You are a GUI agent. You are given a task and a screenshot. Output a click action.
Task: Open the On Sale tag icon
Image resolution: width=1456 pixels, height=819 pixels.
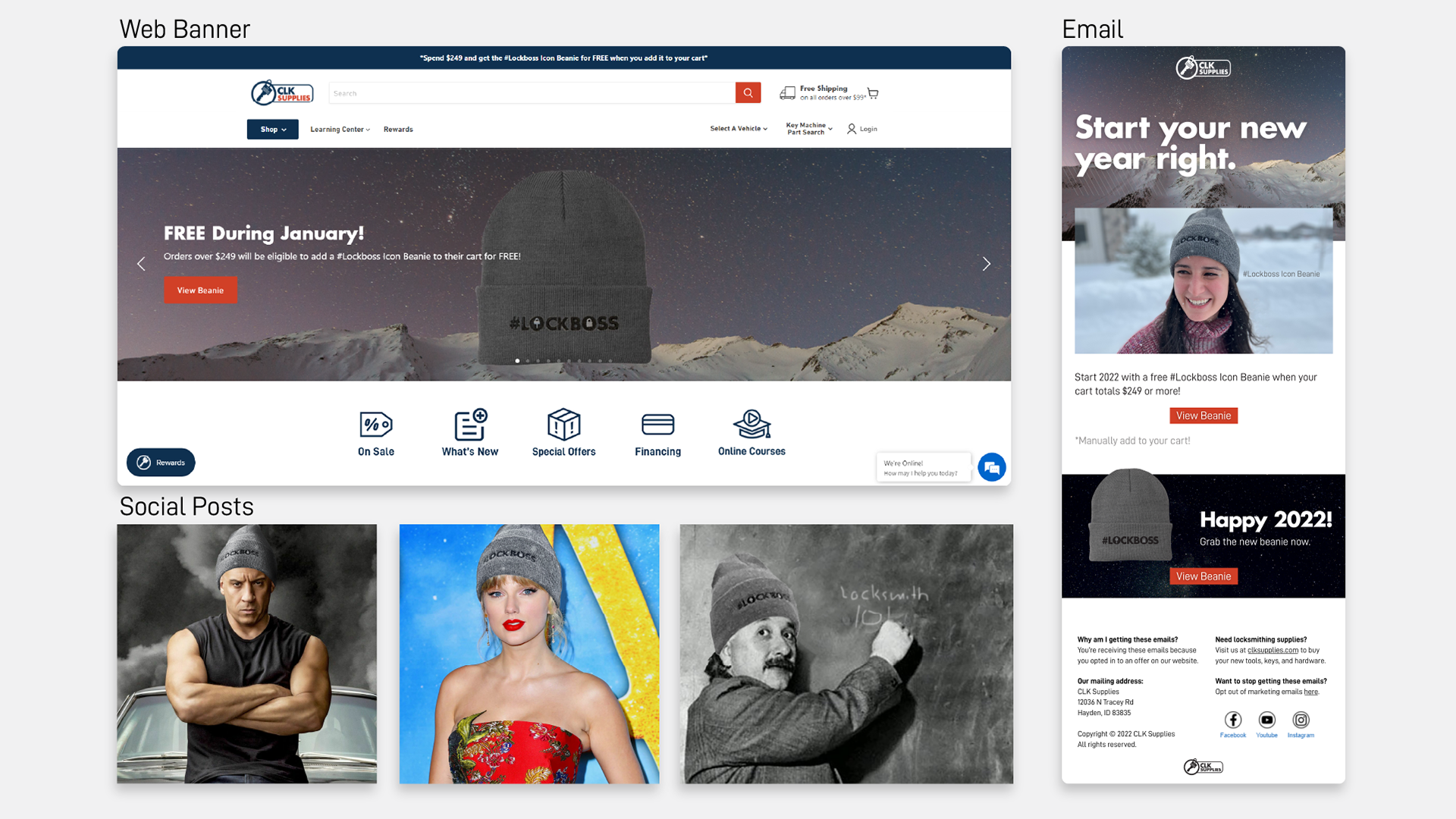point(376,425)
